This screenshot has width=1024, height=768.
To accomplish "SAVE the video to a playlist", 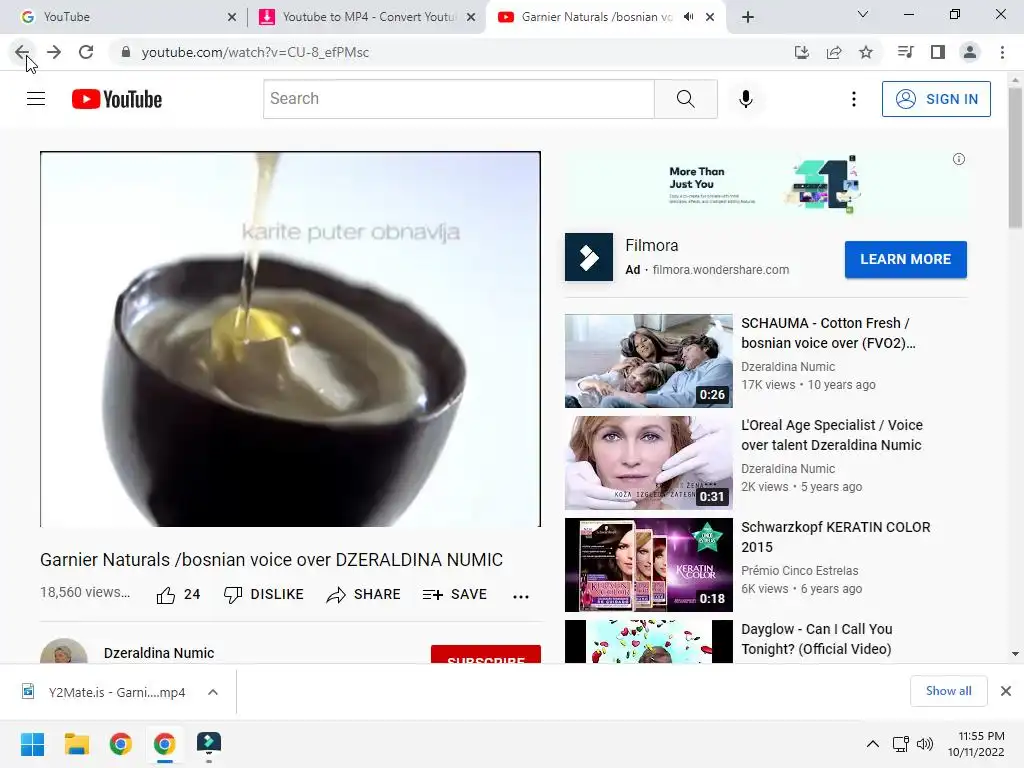I will click(455, 595).
